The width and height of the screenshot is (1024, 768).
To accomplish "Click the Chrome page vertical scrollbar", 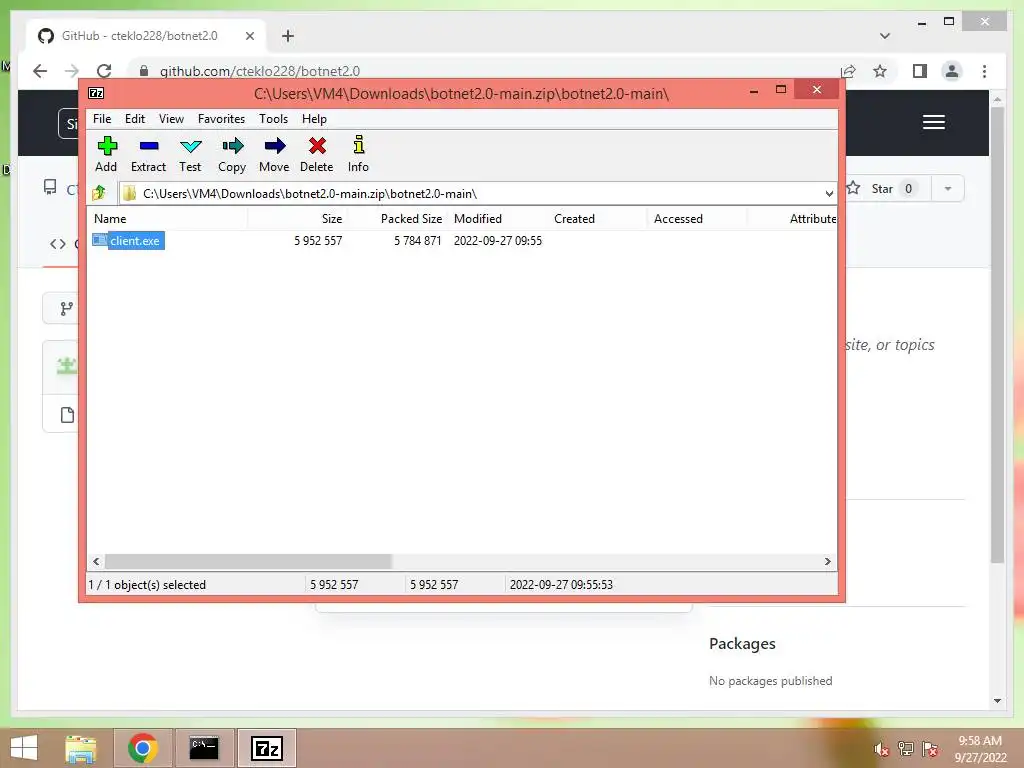I will tap(997, 333).
